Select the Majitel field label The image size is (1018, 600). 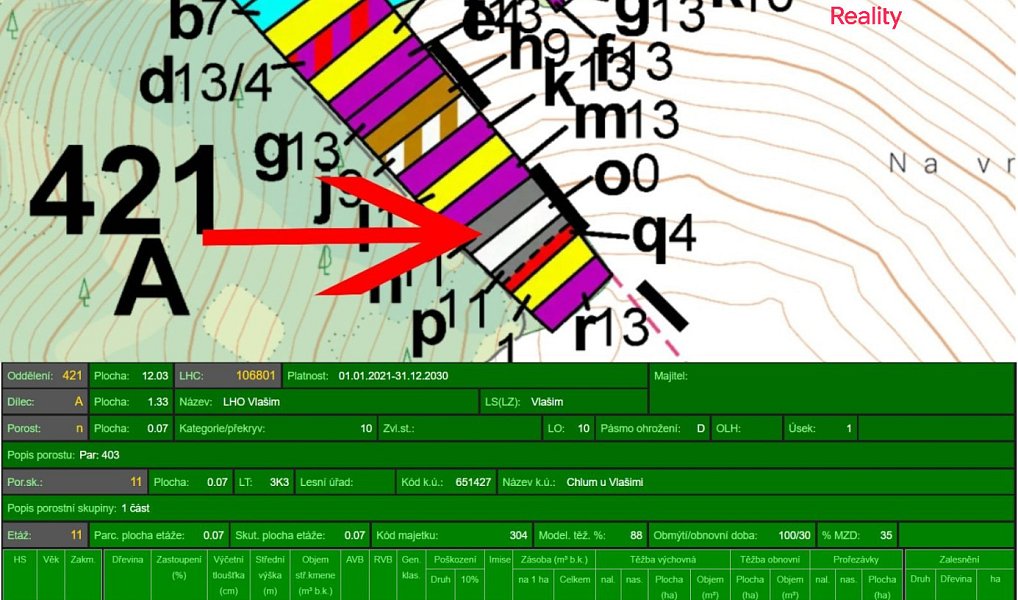pyautogui.click(x=671, y=375)
